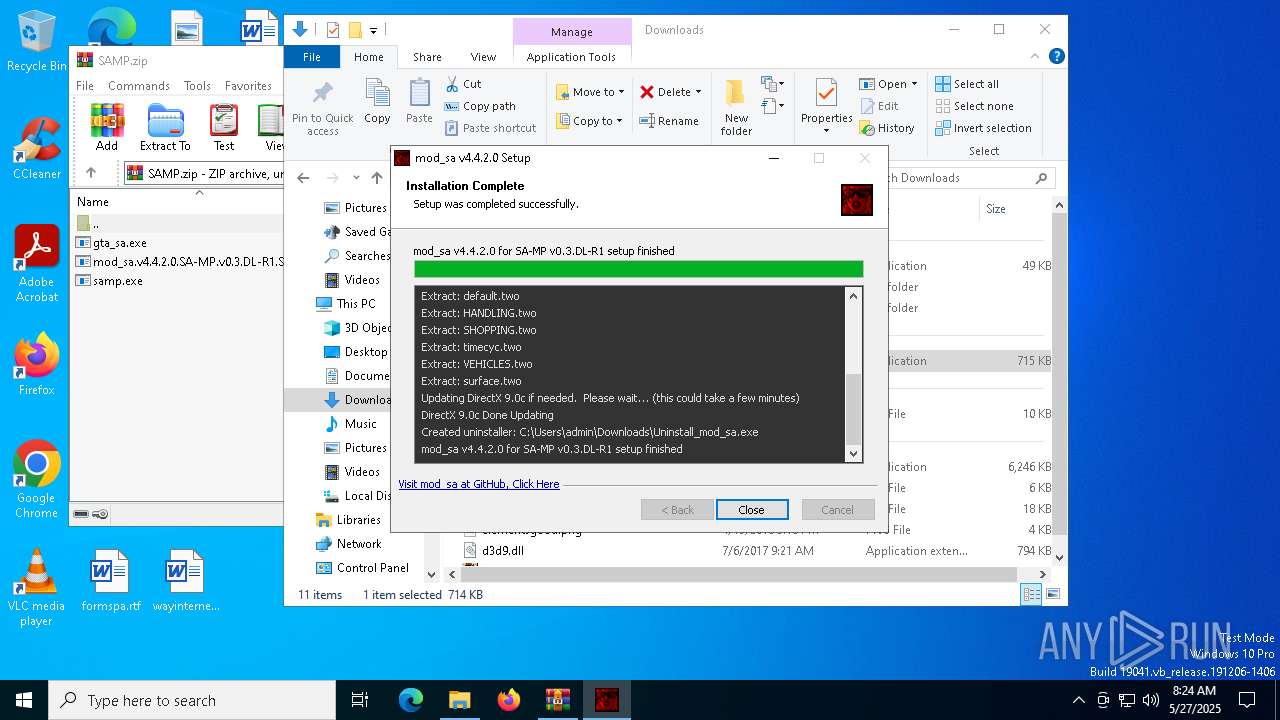Open the WinRAR Favorites menu
The height and width of the screenshot is (720, 1280).
248,86
